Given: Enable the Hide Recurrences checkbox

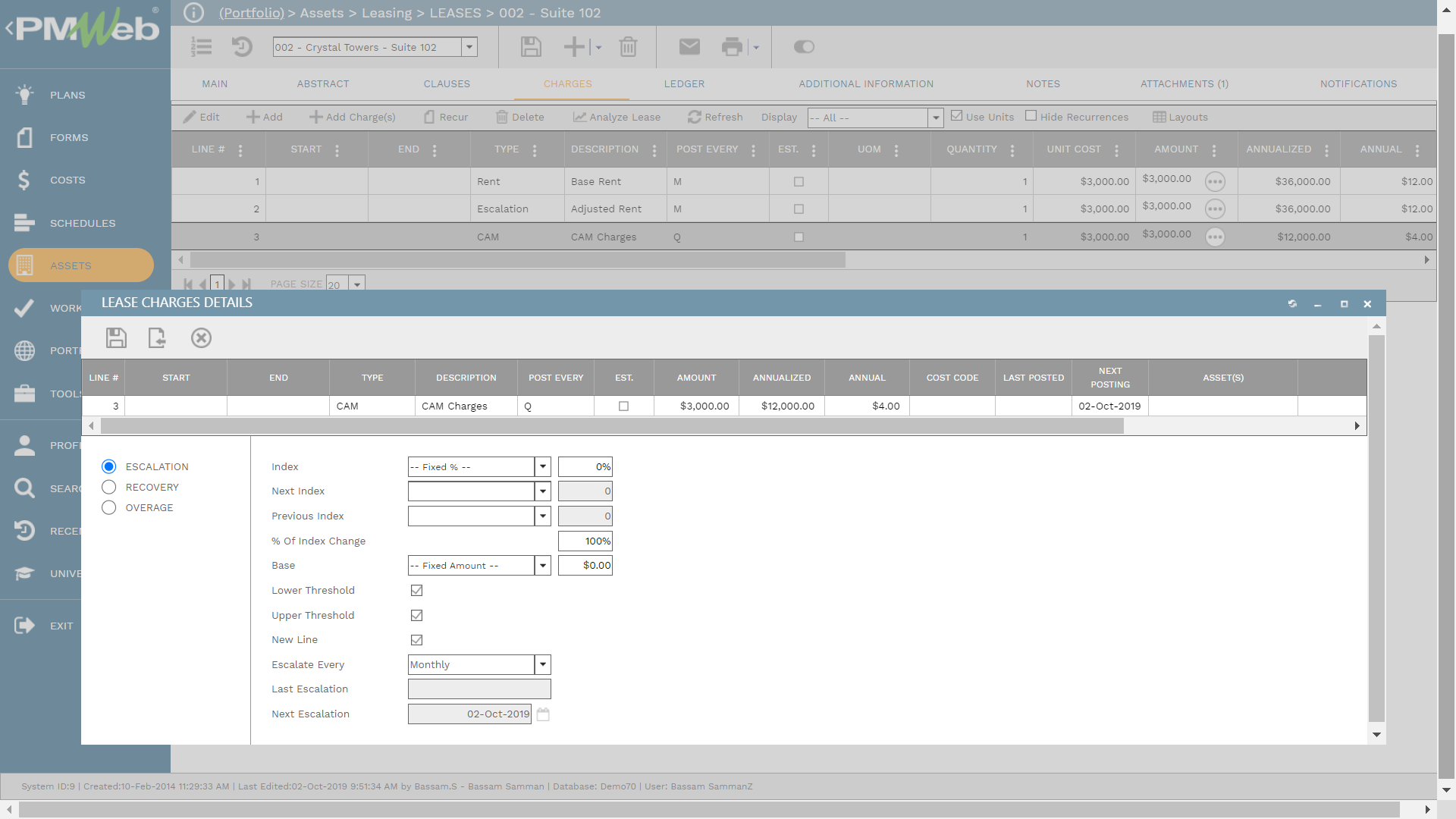Looking at the screenshot, I should tap(1031, 116).
